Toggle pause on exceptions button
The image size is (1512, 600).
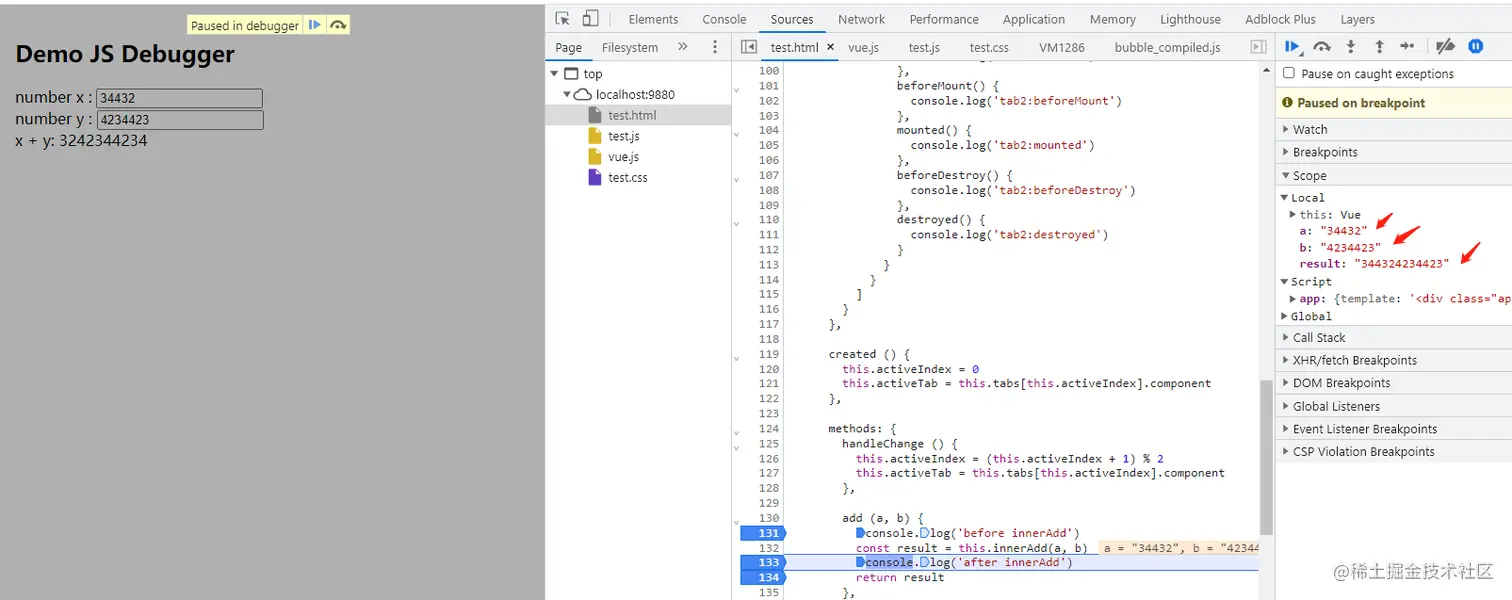[1475, 46]
